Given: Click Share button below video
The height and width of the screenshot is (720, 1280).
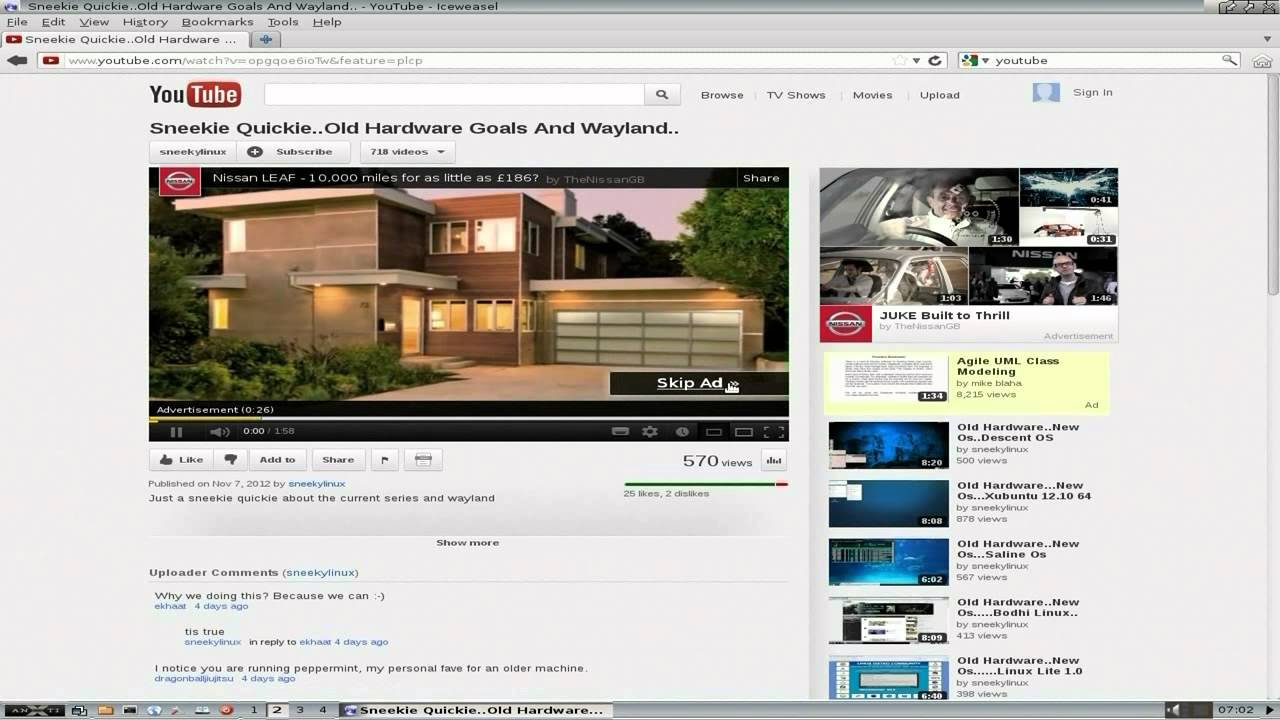Looking at the screenshot, I should (338, 460).
